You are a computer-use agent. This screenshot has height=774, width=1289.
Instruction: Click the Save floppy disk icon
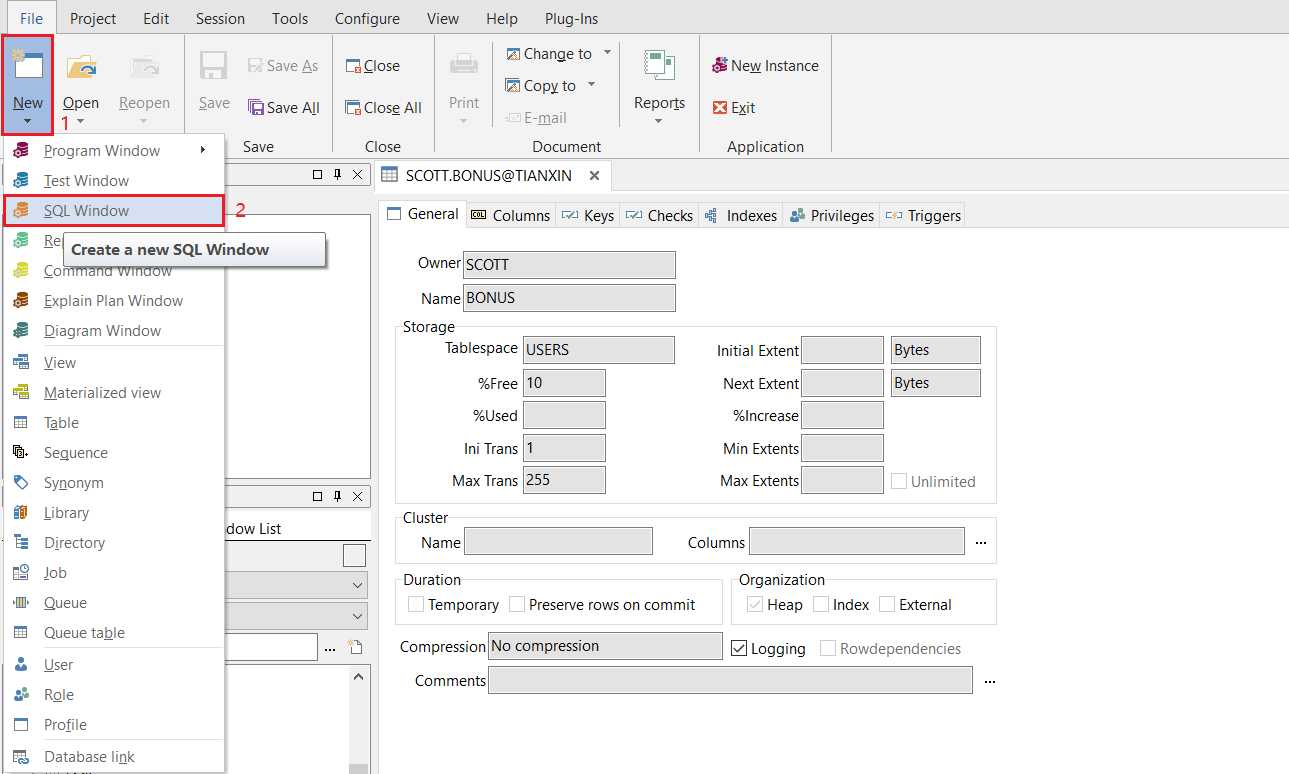(x=214, y=67)
